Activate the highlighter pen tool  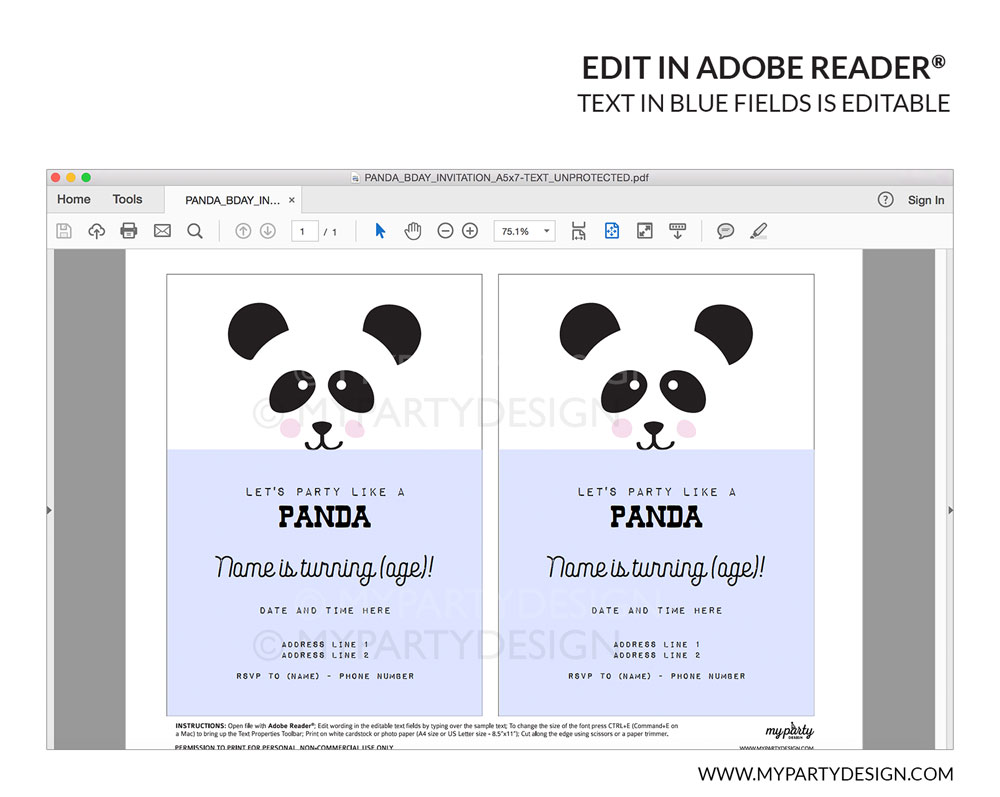[x=758, y=231]
